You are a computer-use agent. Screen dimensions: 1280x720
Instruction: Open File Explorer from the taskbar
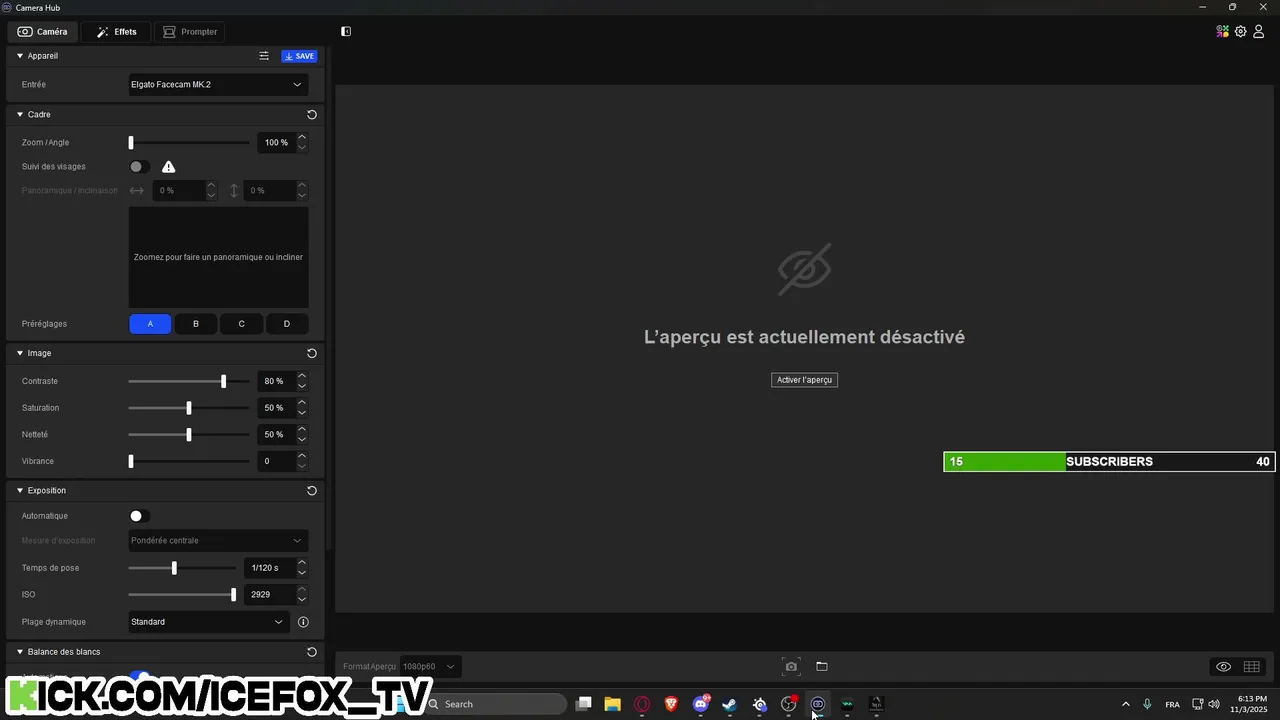click(613, 704)
